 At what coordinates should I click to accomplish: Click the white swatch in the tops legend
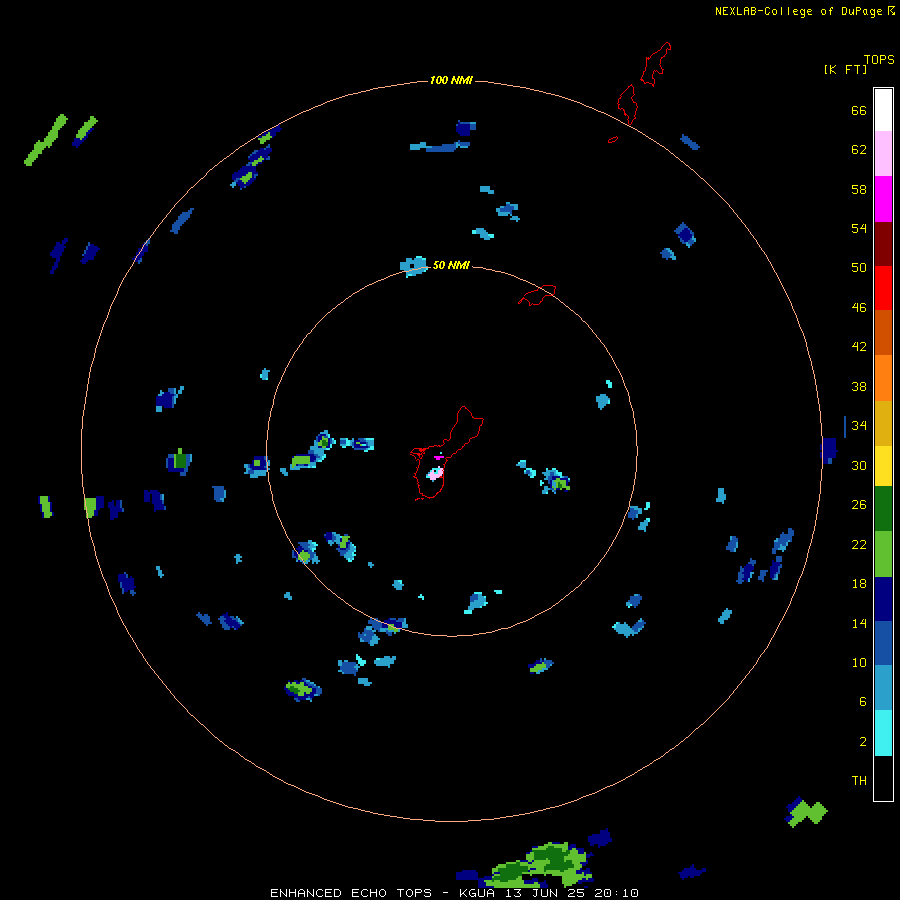tap(883, 110)
